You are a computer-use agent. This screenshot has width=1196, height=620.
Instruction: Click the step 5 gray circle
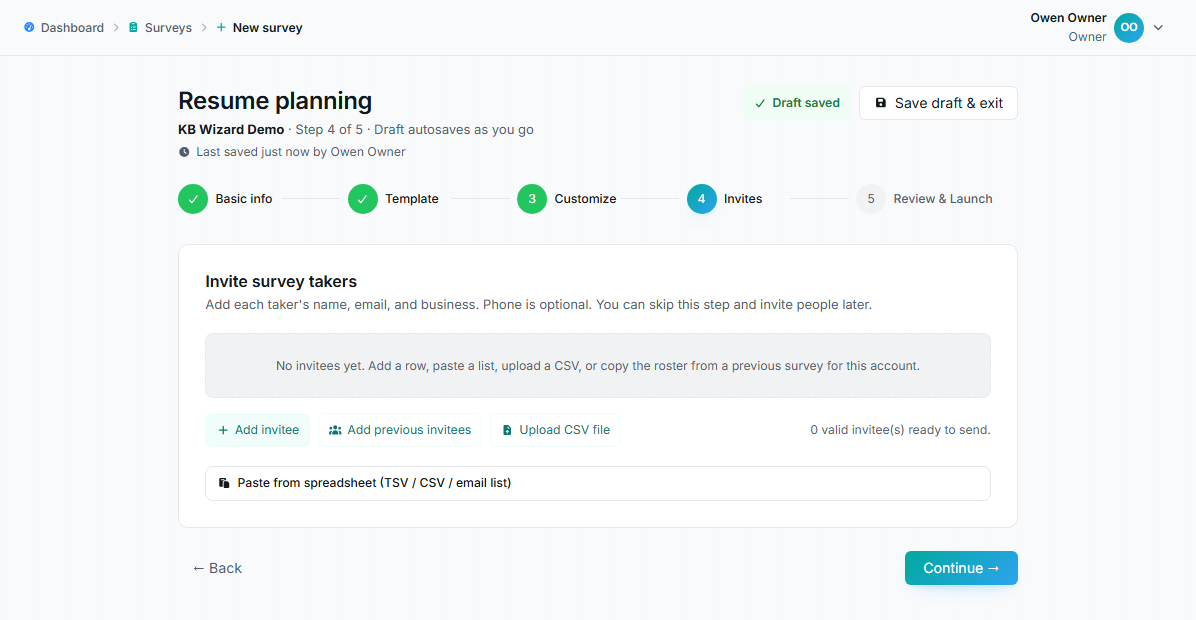coord(870,199)
